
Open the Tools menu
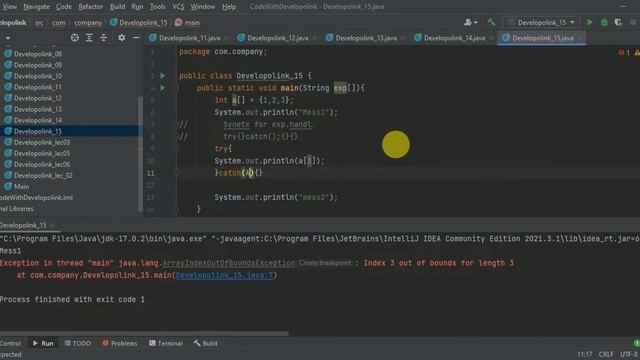pos(157,7)
